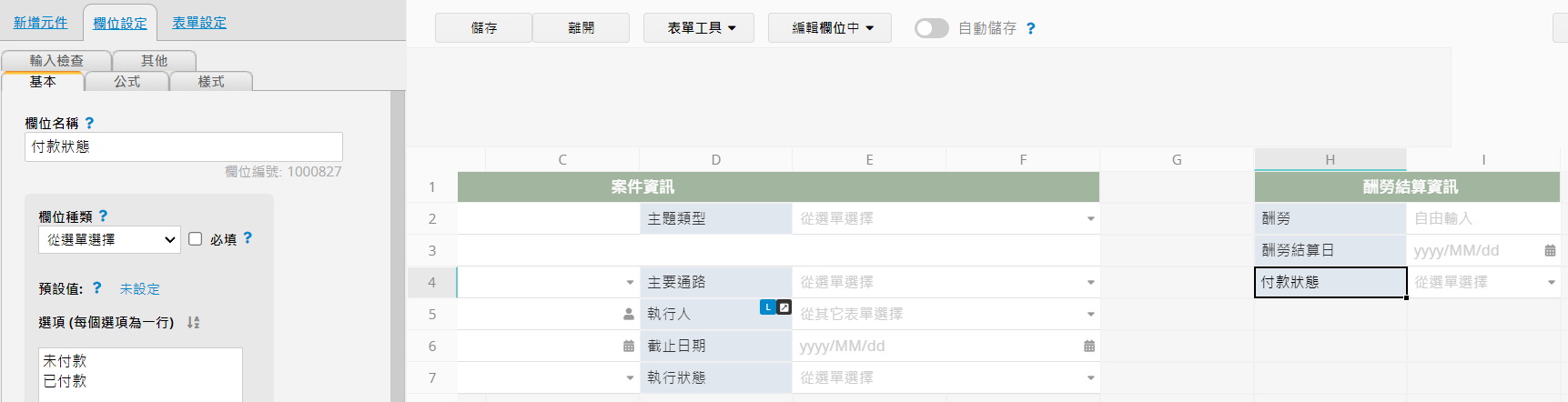Switch to the 表單設定 tab
The image size is (1568, 402).
(199, 23)
